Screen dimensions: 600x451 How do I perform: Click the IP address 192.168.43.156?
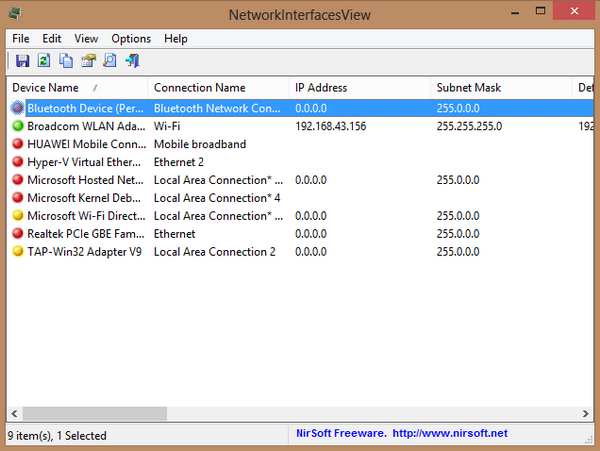(x=331, y=126)
